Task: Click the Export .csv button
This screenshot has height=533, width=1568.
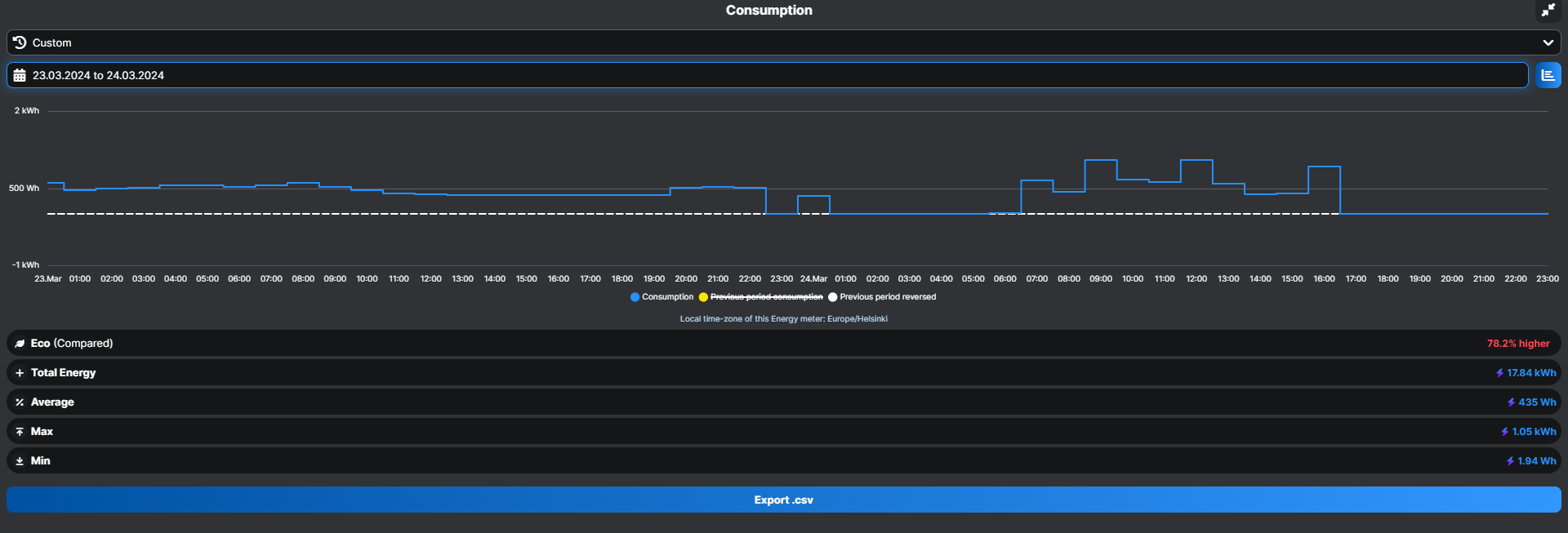Action: [x=783, y=500]
